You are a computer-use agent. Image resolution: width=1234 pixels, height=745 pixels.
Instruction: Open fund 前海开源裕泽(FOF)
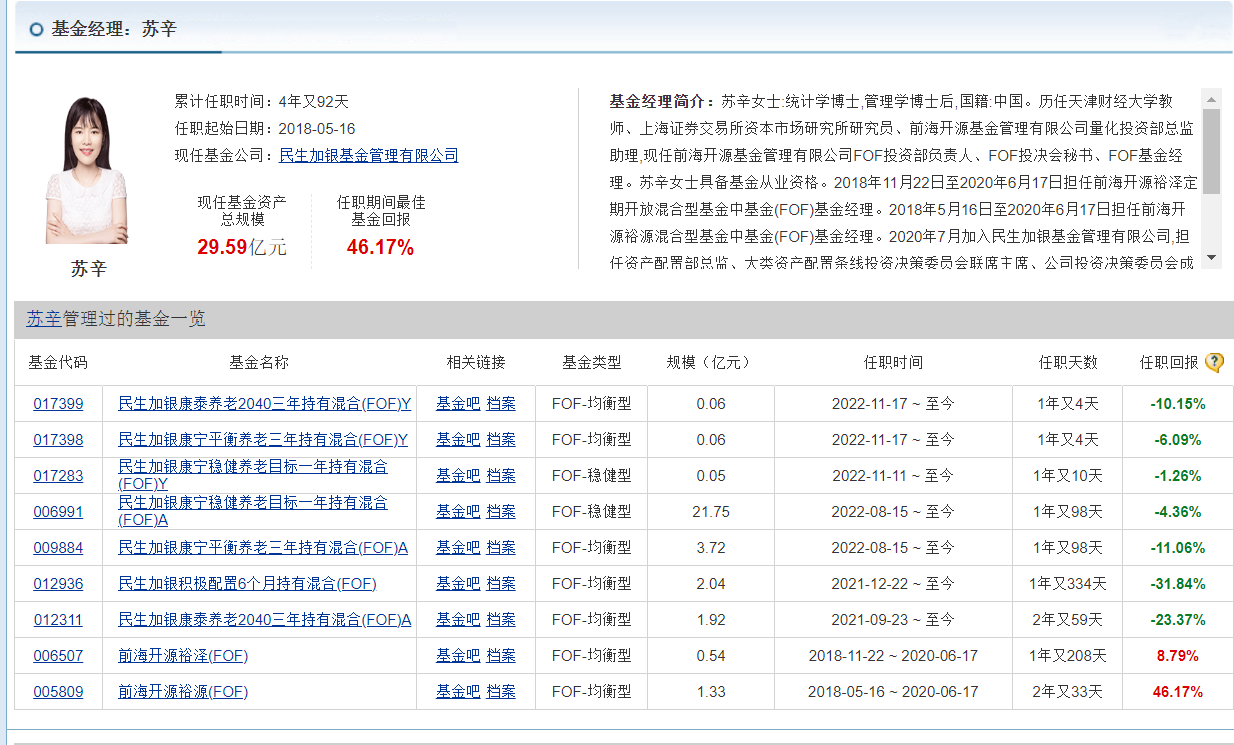pyautogui.click(x=183, y=656)
